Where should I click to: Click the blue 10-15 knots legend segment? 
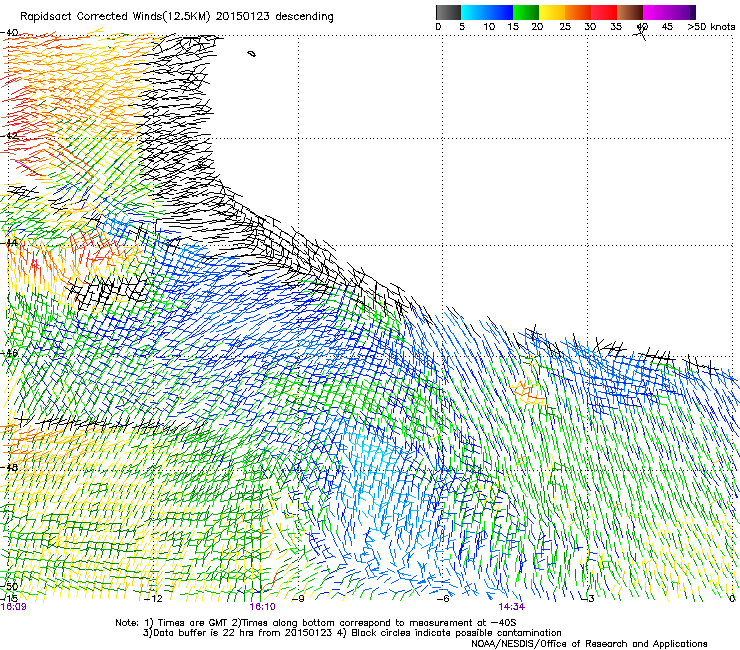(500, 12)
